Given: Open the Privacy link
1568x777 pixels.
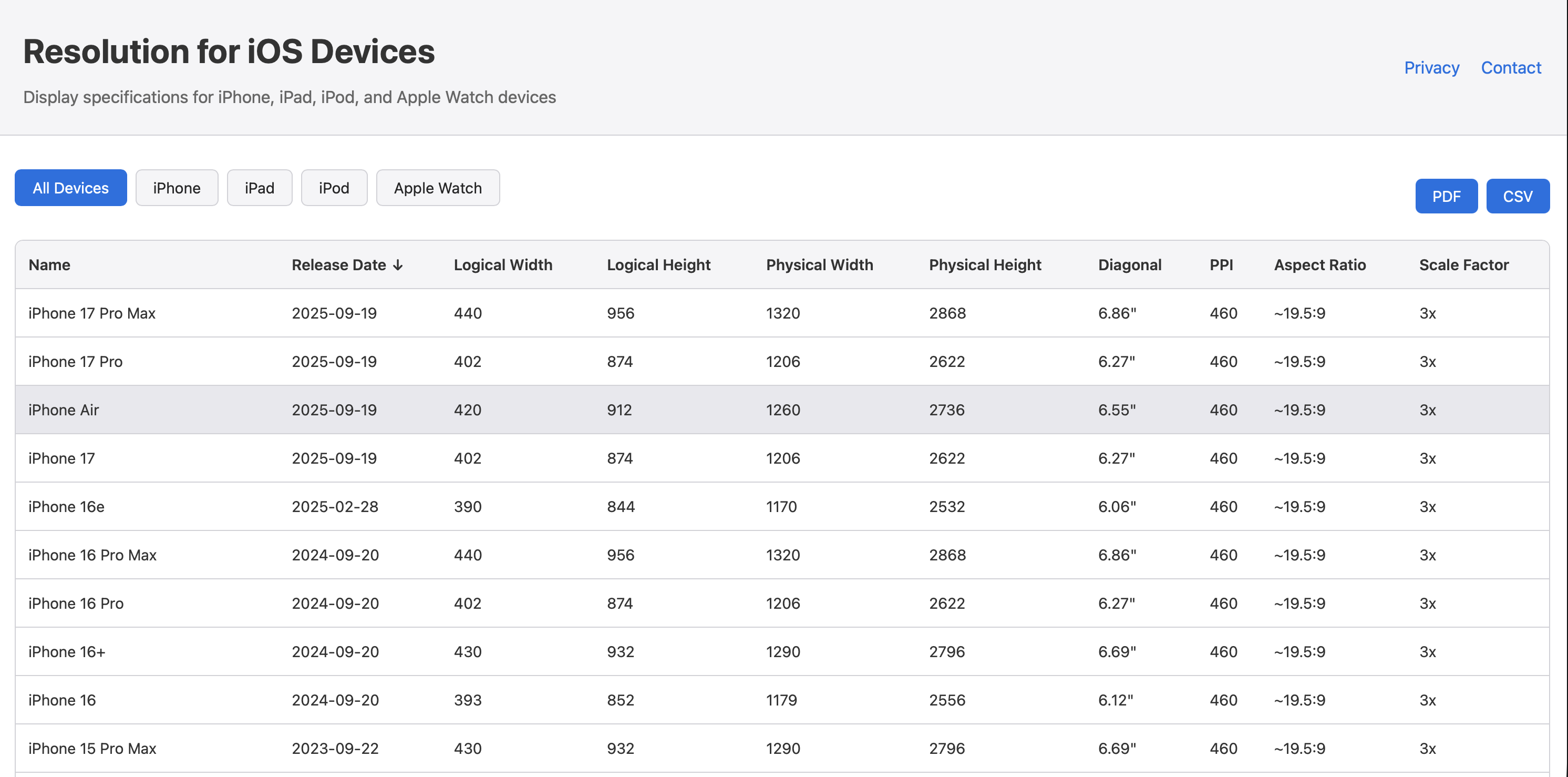Looking at the screenshot, I should point(1431,68).
